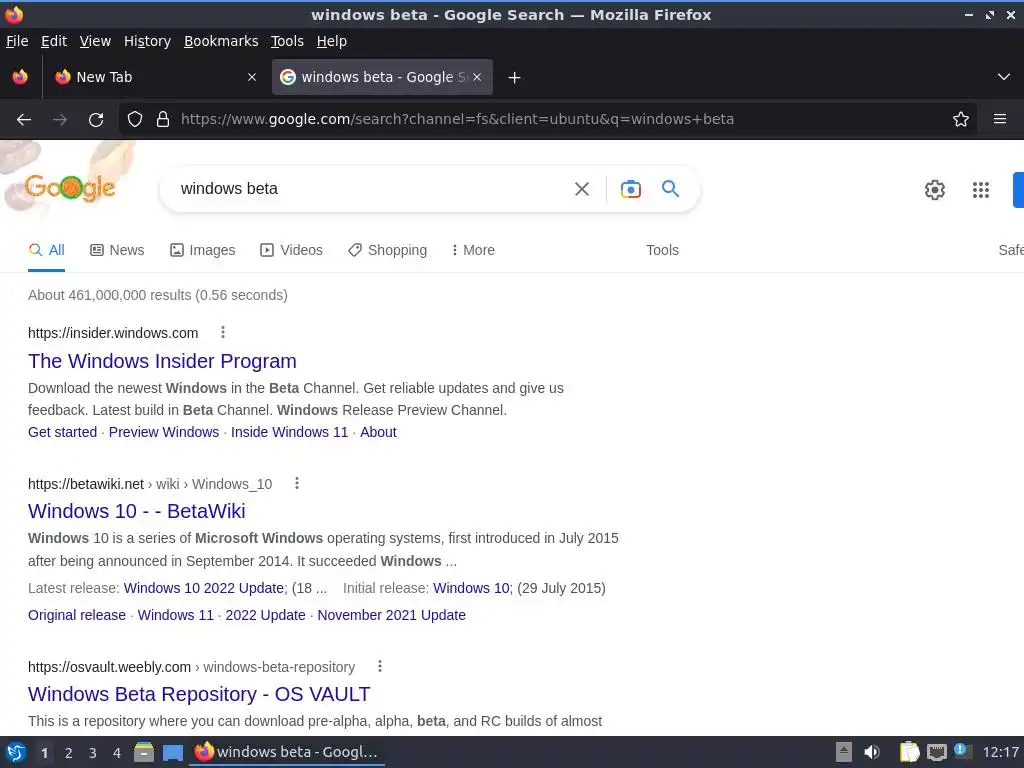Show site security info via padlock icon

click(163, 119)
